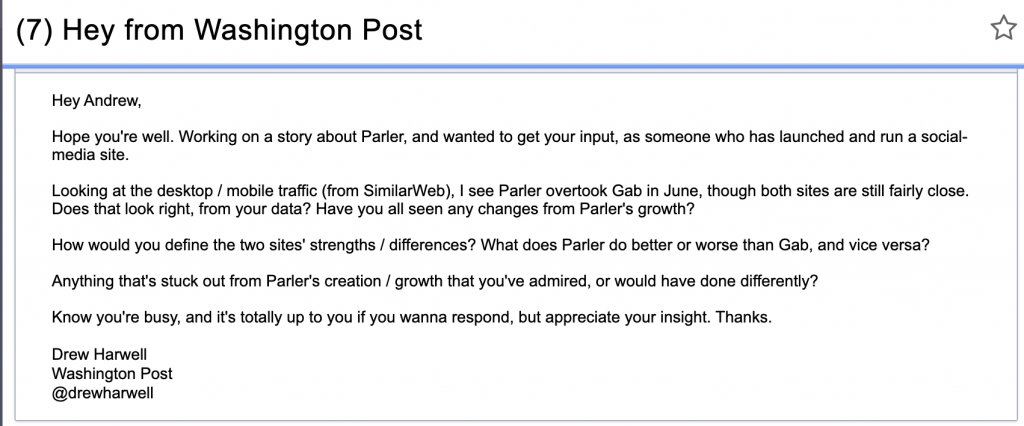Open the @drewharwell handle in the signature
Viewport: 1024px width, 426px height.
[x=103, y=393]
